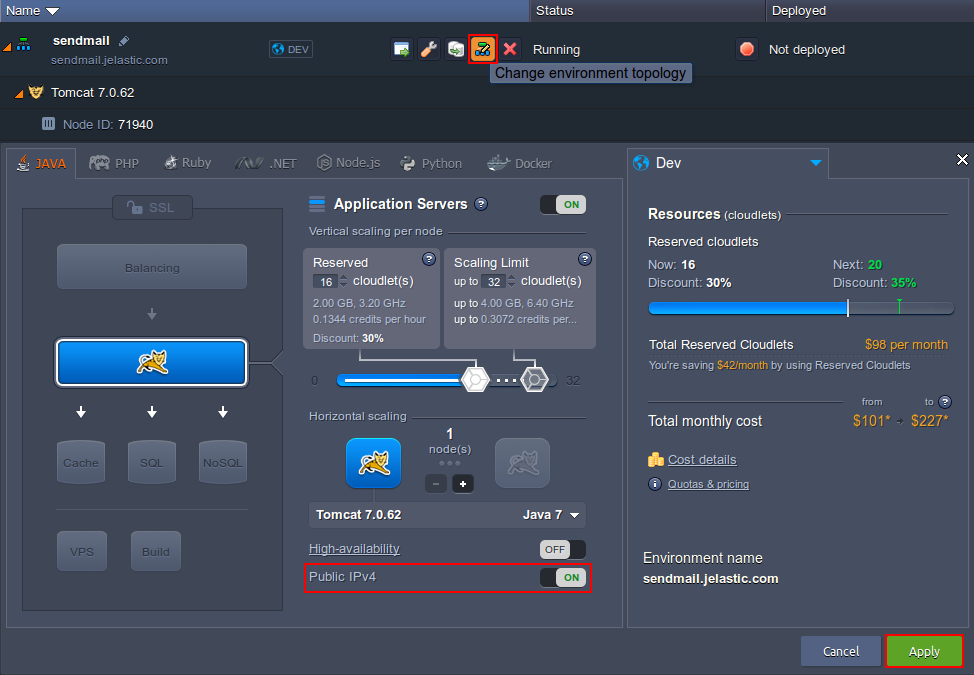
Task: Click Change environment topology icon
Action: click(x=483, y=49)
